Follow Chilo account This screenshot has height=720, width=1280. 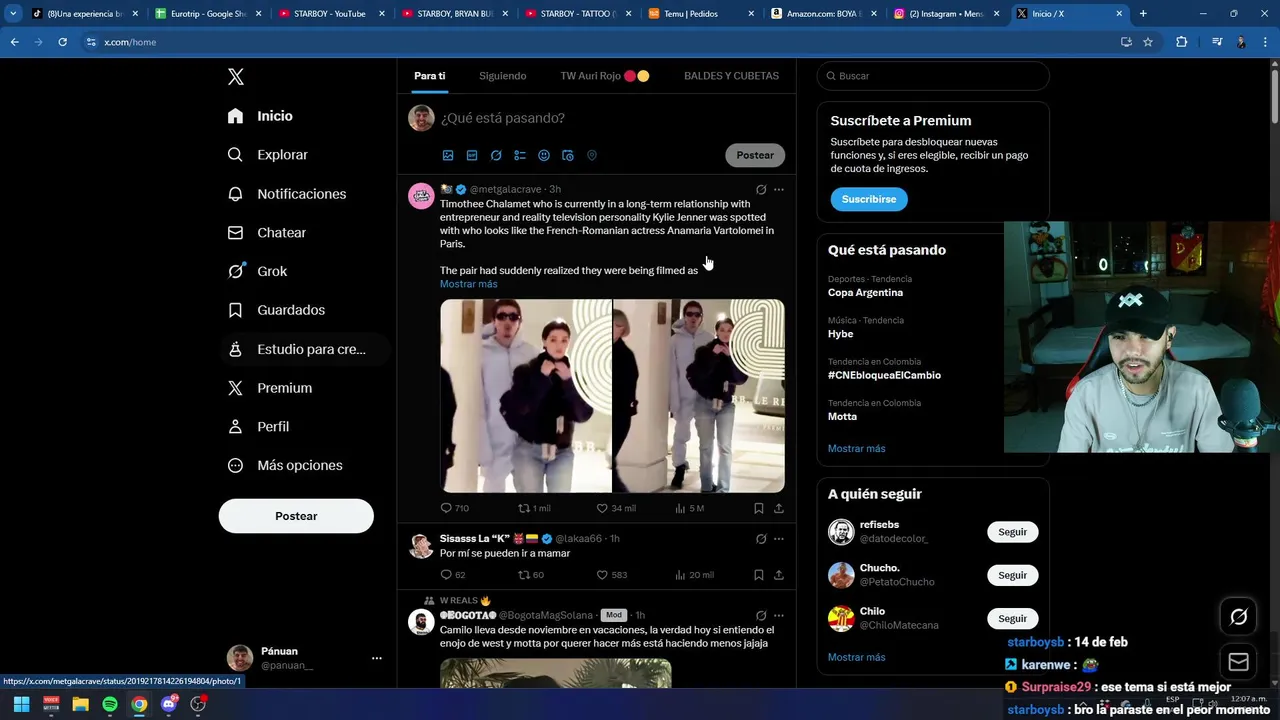[1012, 618]
